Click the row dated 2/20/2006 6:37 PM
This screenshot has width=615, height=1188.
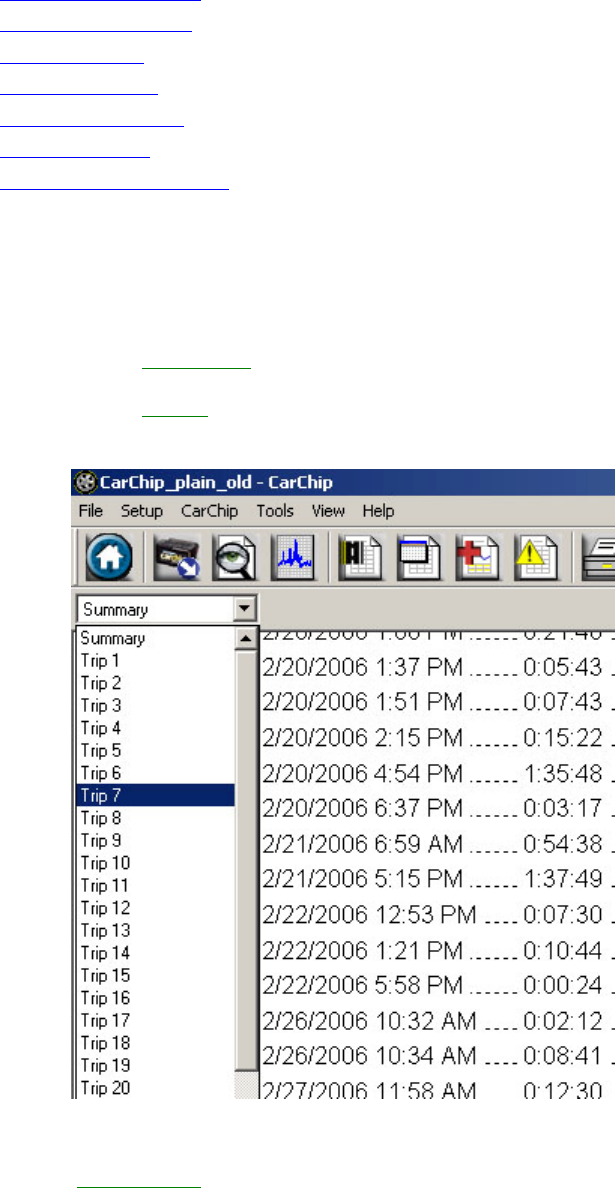click(x=438, y=808)
